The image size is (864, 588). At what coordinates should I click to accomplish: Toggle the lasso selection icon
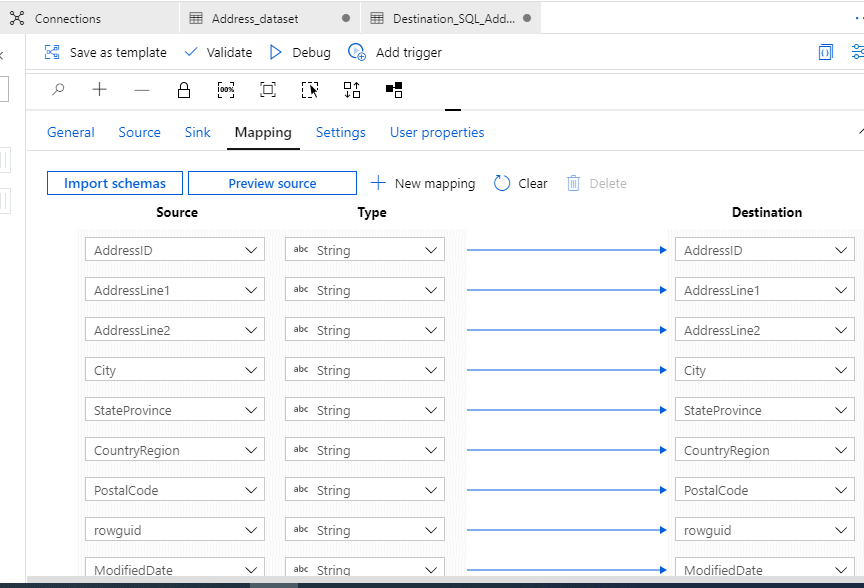coord(310,90)
